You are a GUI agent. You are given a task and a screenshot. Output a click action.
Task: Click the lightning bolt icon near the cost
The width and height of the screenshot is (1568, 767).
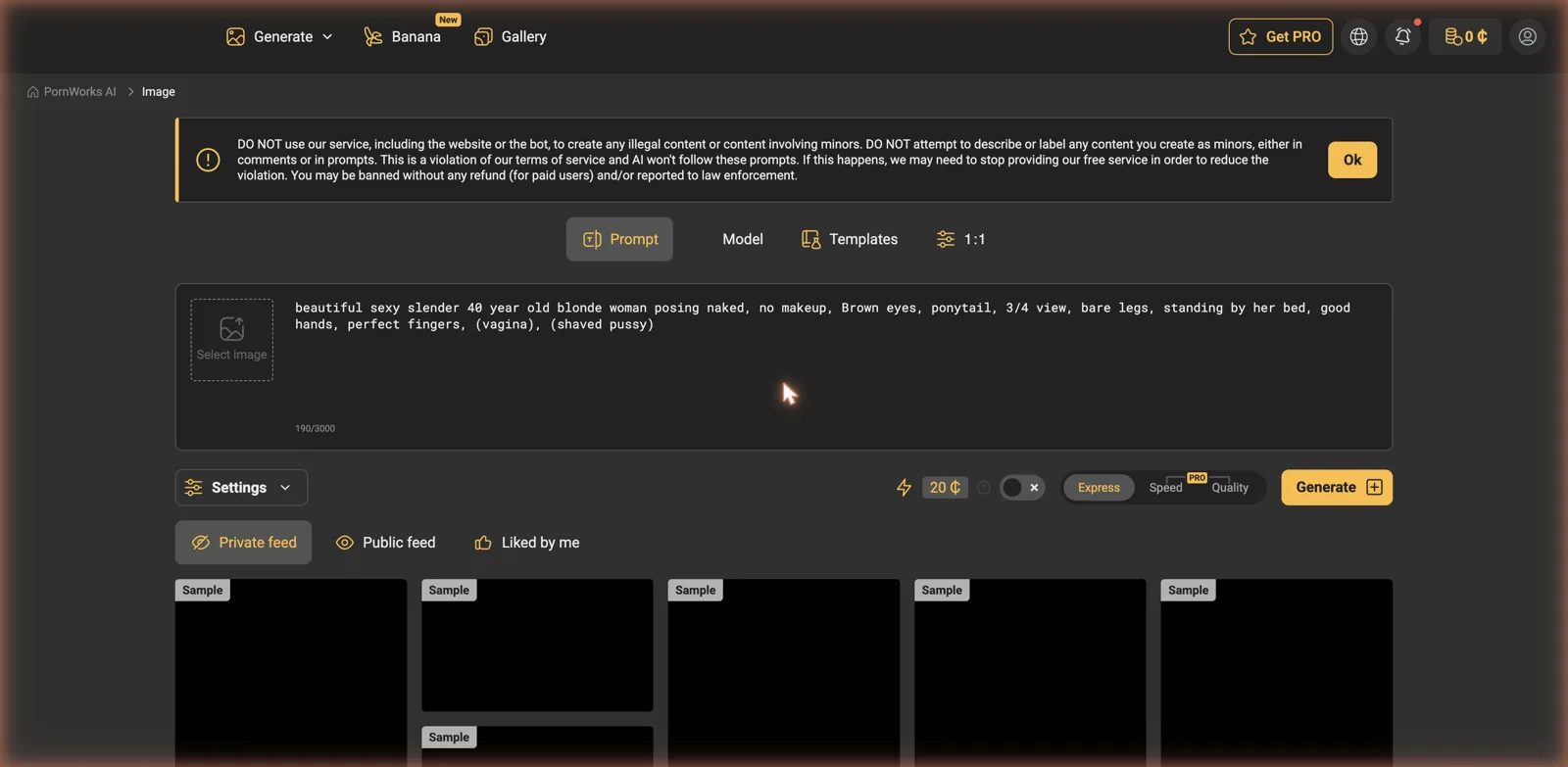[x=904, y=488]
